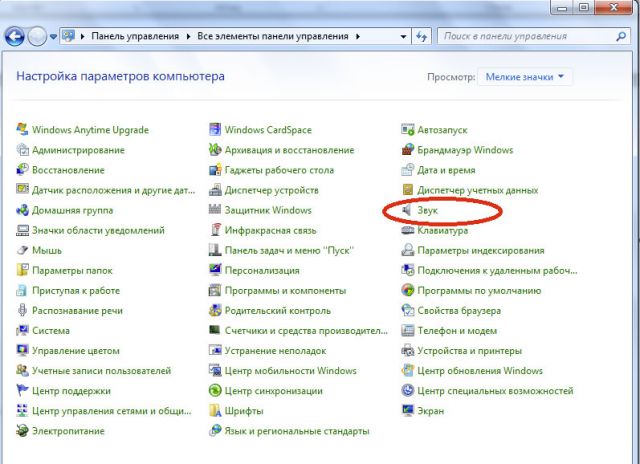Click the Windows Anytime Upgrade icon
The height and width of the screenshot is (464, 640).
22,129
